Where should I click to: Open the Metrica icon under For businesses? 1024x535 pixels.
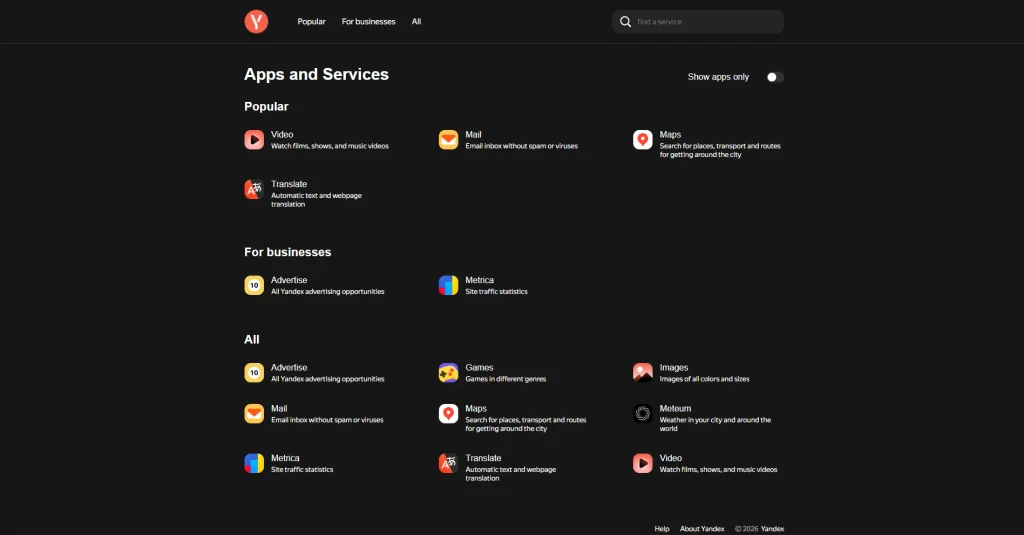tap(448, 285)
